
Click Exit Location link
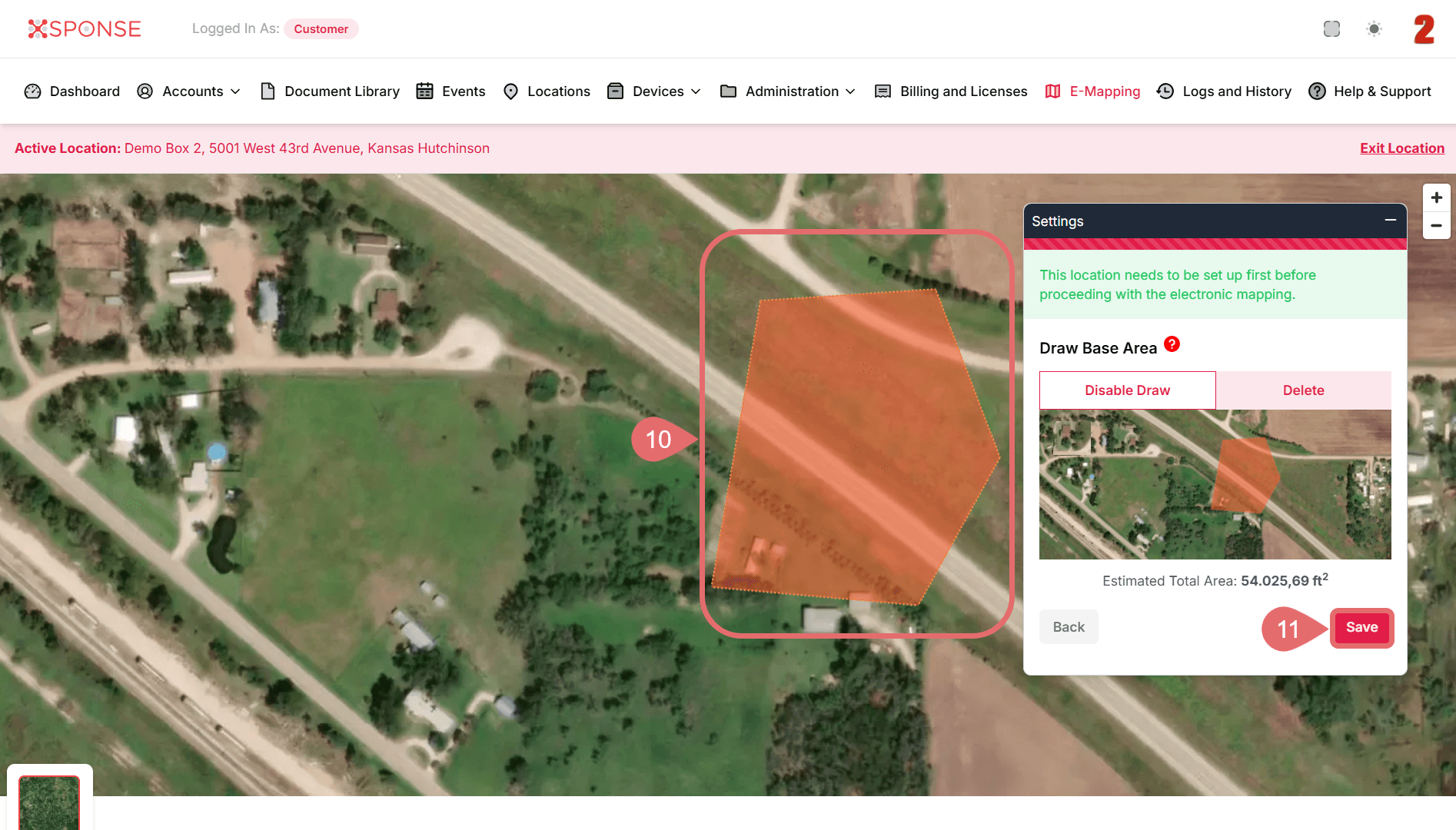point(1401,148)
